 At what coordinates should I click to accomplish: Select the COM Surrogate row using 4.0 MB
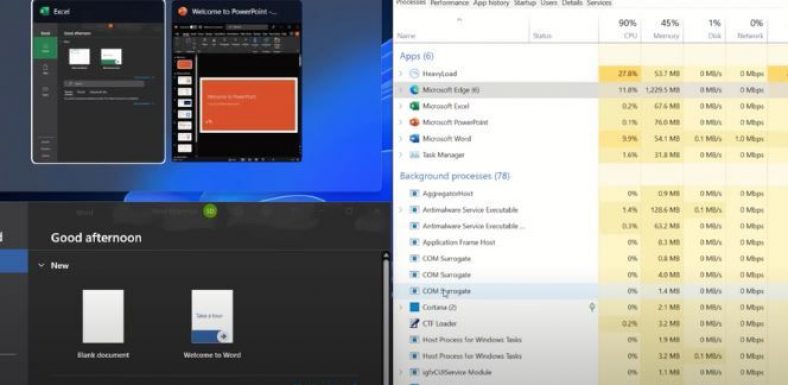tap(591, 275)
